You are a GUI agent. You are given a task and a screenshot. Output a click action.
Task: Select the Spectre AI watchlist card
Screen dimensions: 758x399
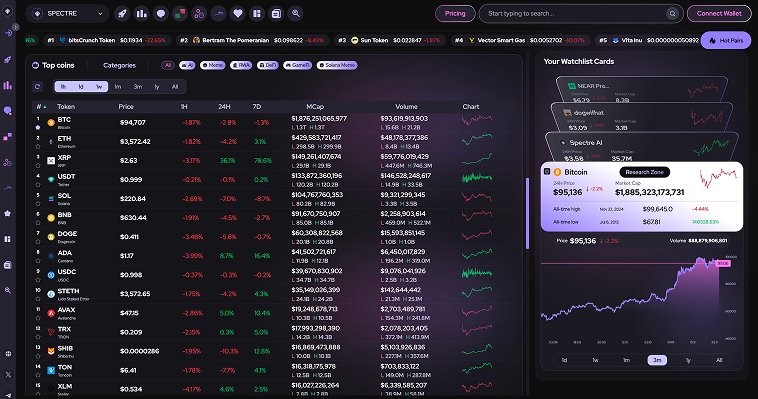(641, 148)
